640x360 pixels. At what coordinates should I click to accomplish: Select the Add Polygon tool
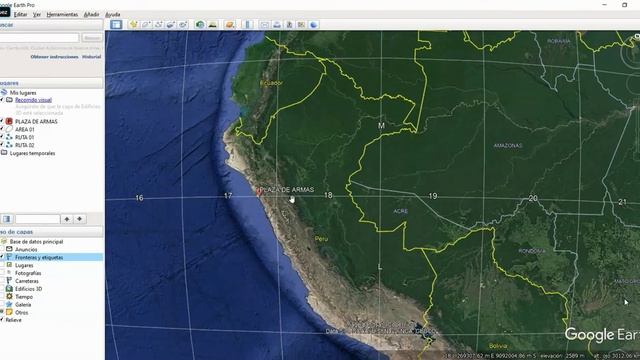coord(146,24)
